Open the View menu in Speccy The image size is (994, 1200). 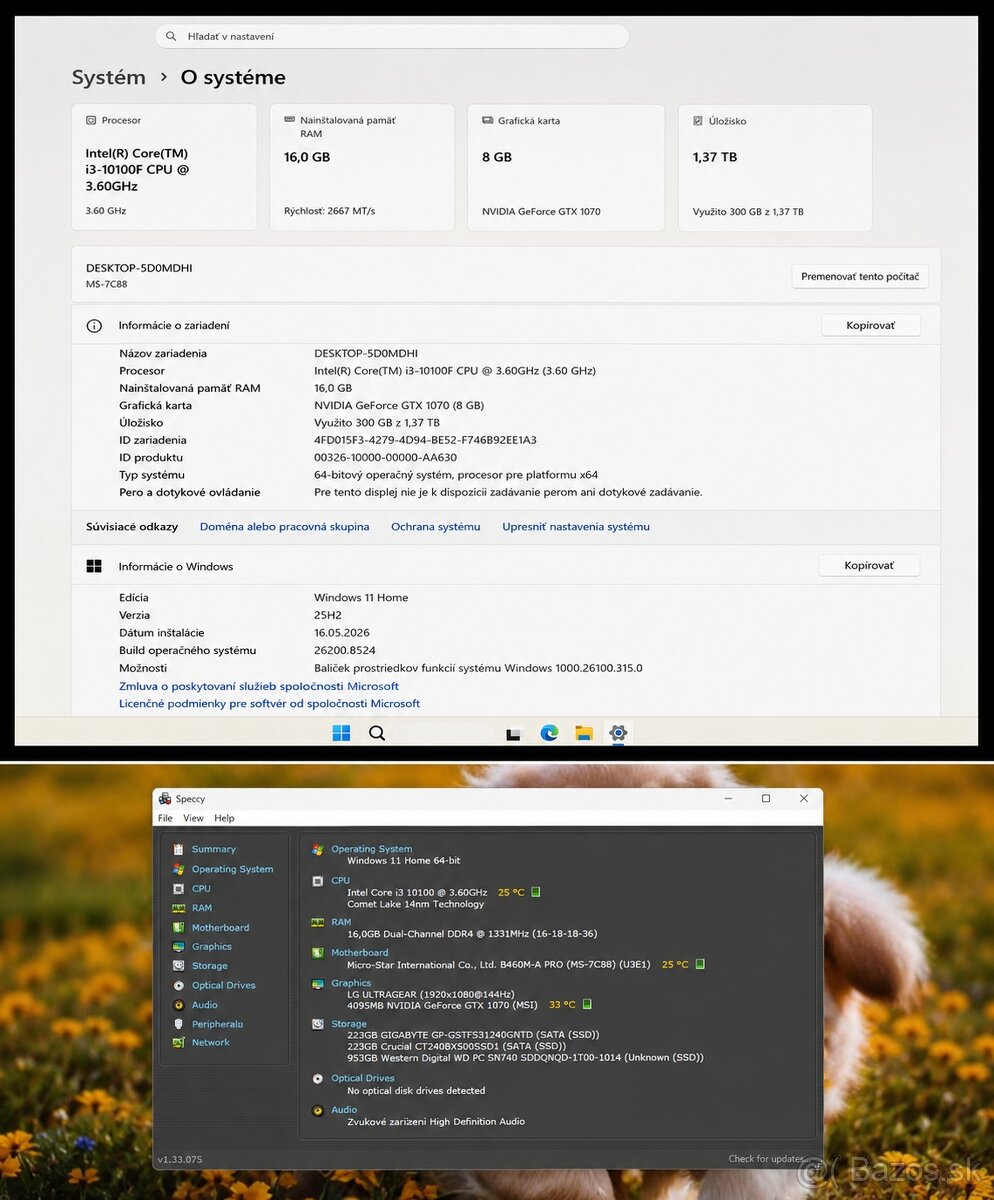(193, 818)
